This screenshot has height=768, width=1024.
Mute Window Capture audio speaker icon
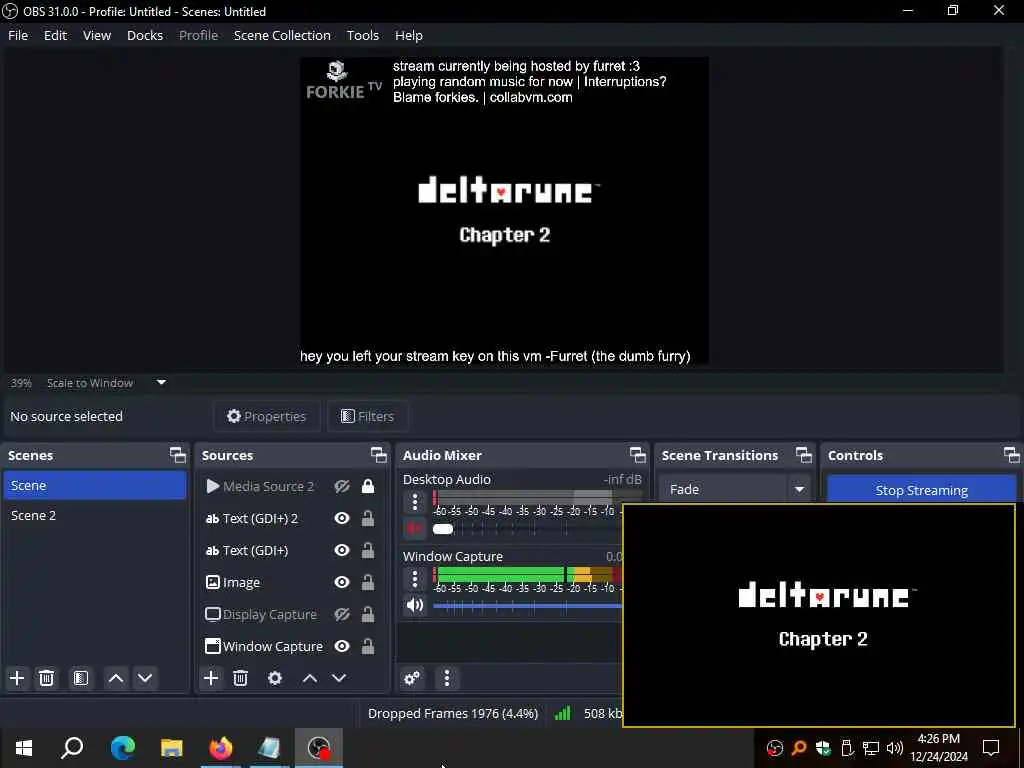click(x=415, y=605)
